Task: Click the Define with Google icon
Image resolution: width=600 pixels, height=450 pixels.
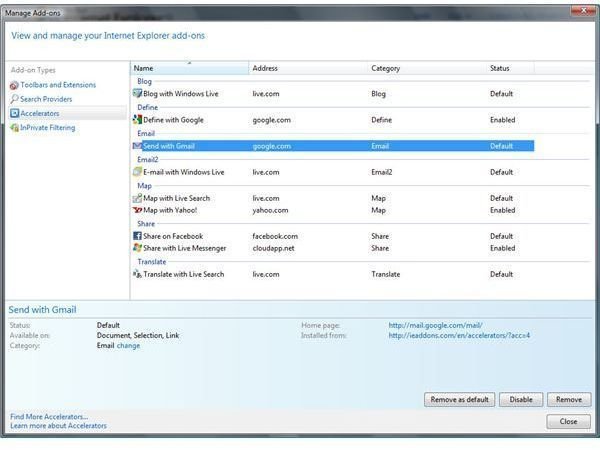Action: pos(137,119)
